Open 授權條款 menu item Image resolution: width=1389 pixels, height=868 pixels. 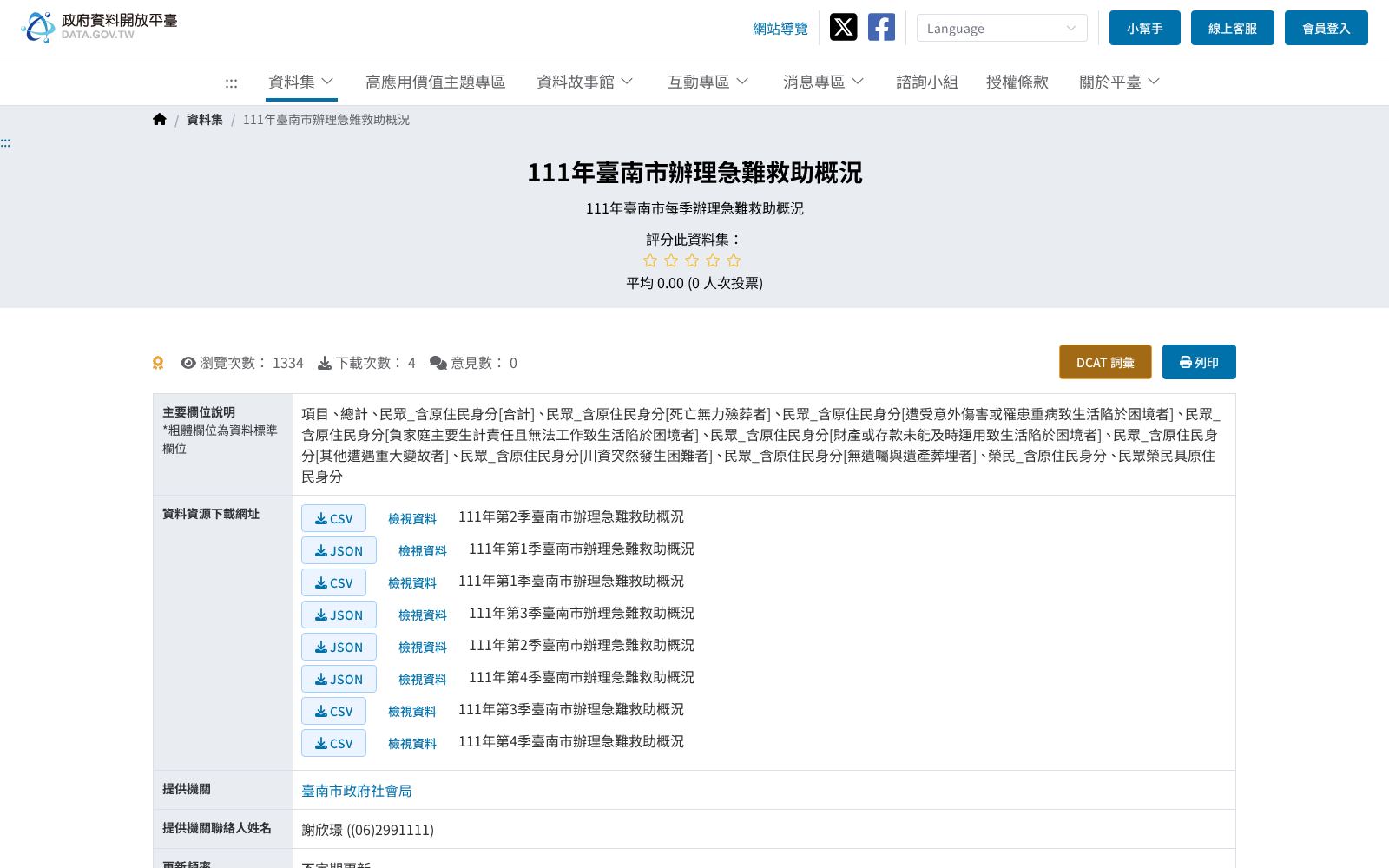click(1017, 82)
